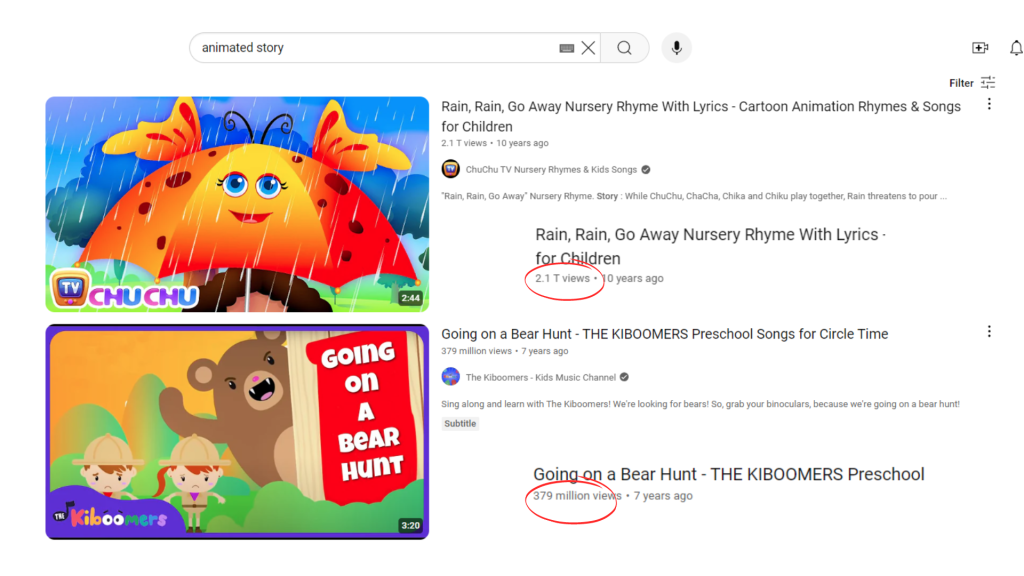Click the ChuChu video description snippet
The height and width of the screenshot is (576, 1024).
(x=694, y=196)
